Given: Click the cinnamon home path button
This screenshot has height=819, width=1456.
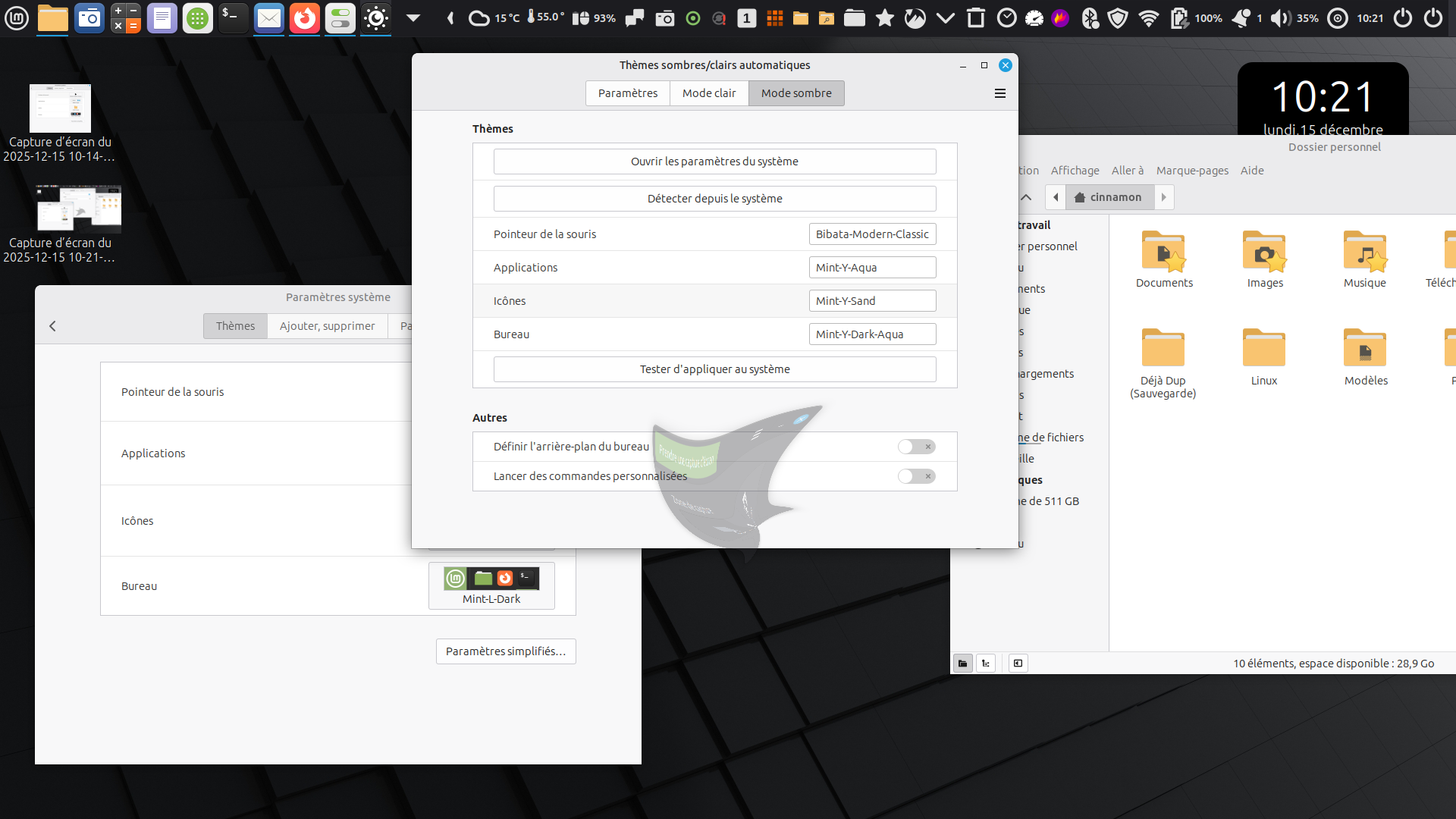Looking at the screenshot, I should pos(1109,197).
